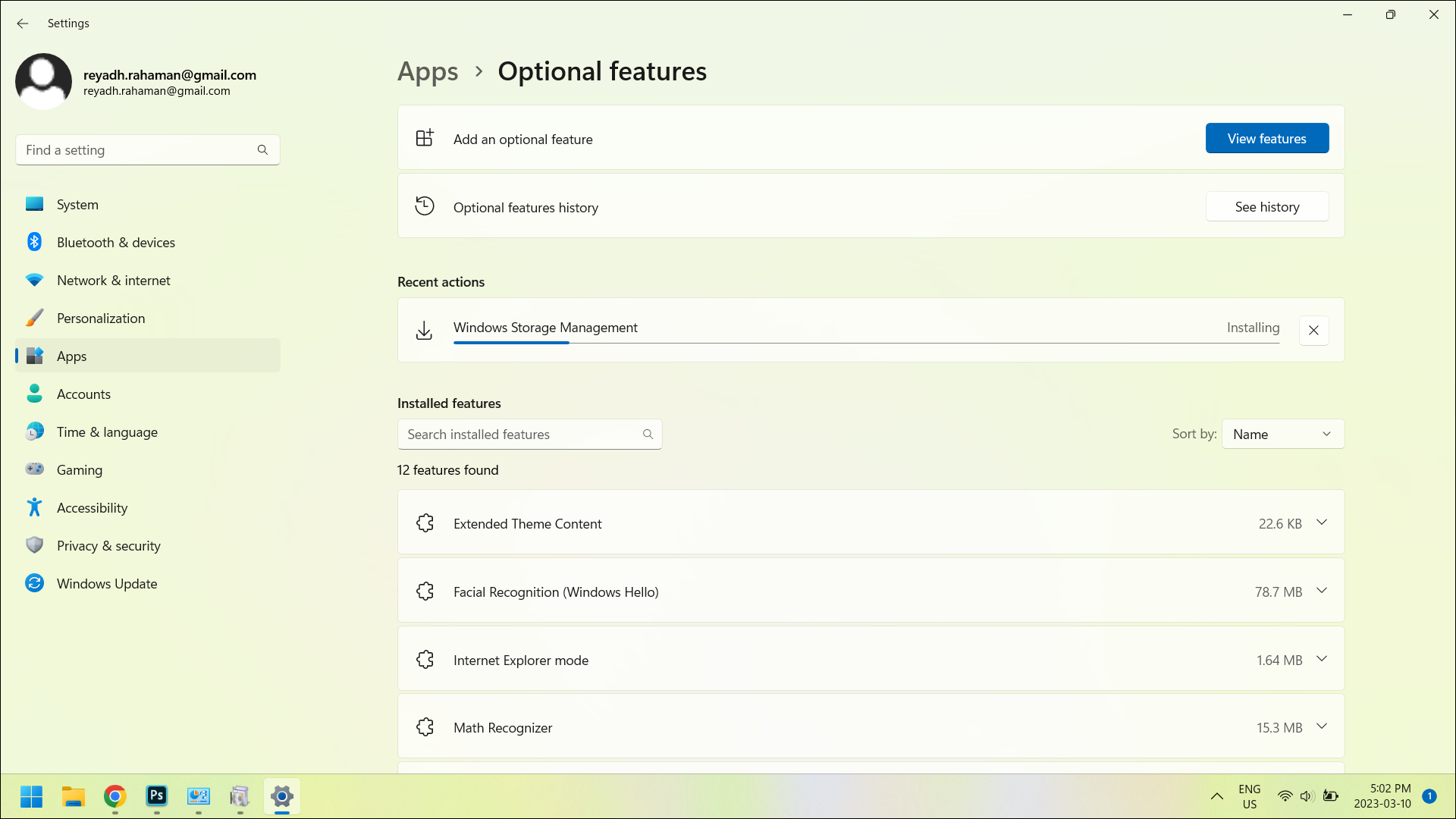Image resolution: width=1456 pixels, height=819 pixels.
Task: Click the System settings icon
Action: [34, 204]
